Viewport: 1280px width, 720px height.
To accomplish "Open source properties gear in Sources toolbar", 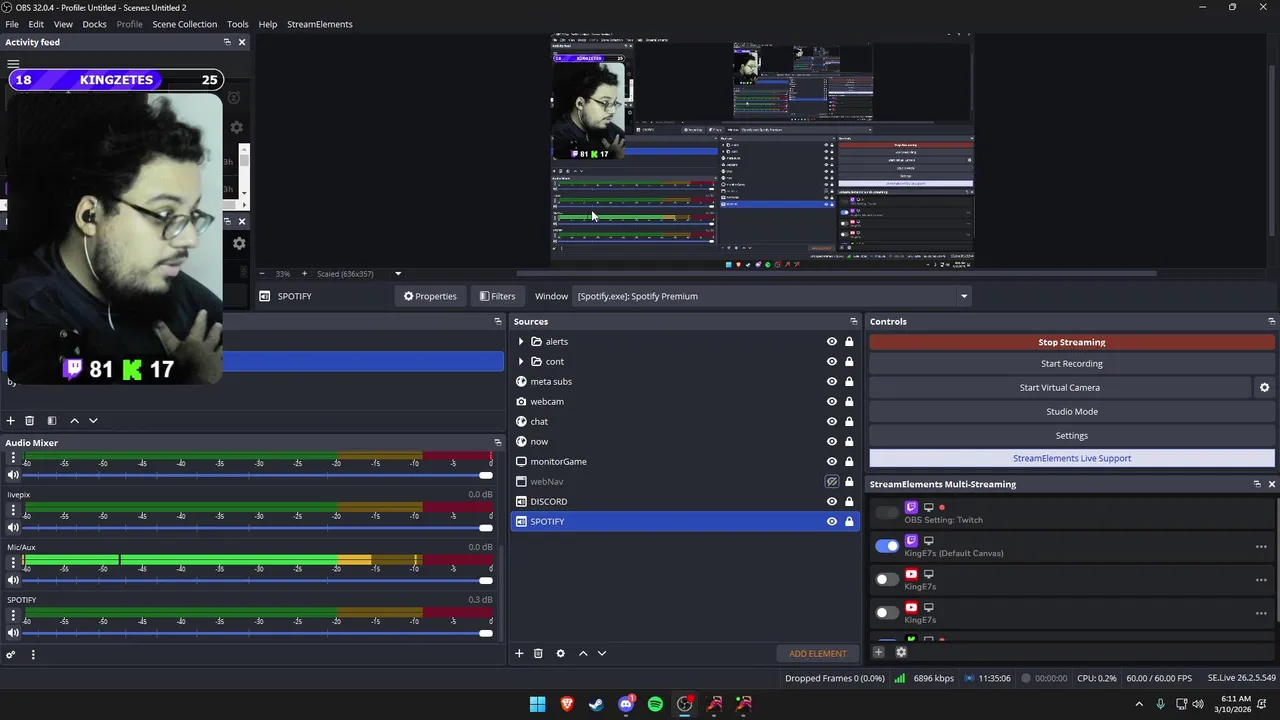I will point(560,653).
